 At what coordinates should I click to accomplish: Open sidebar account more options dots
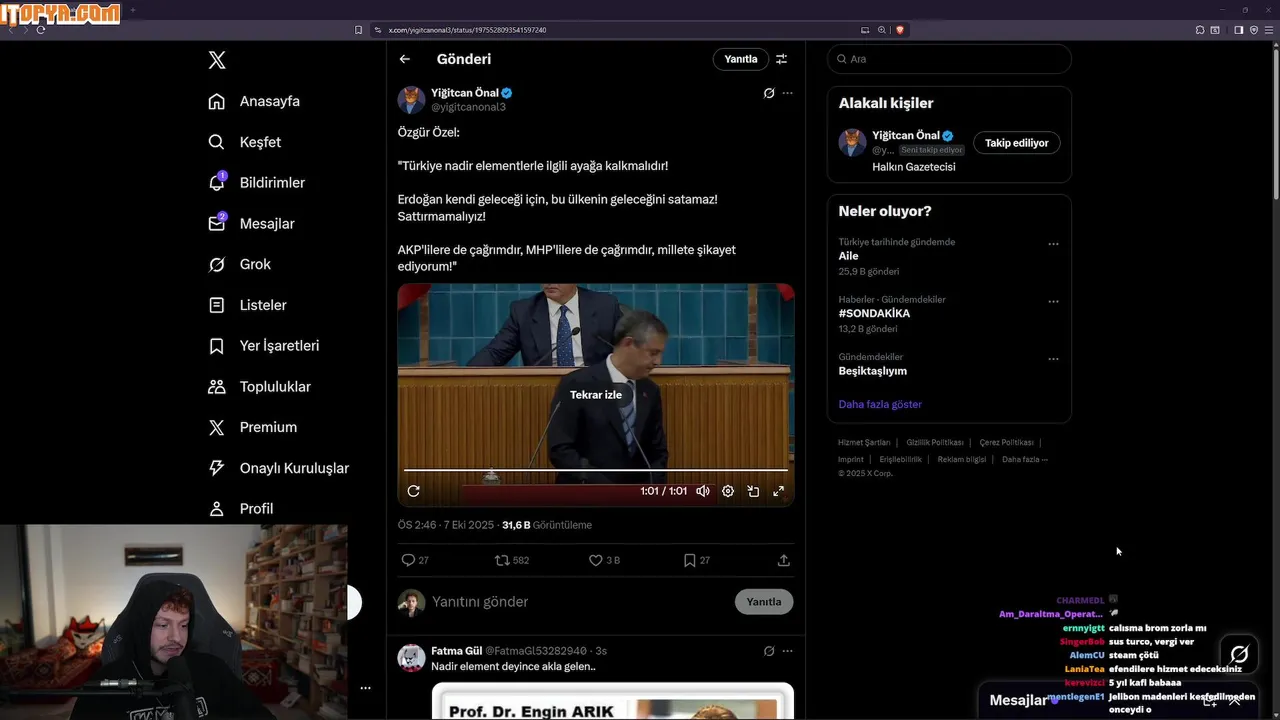[x=365, y=688]
